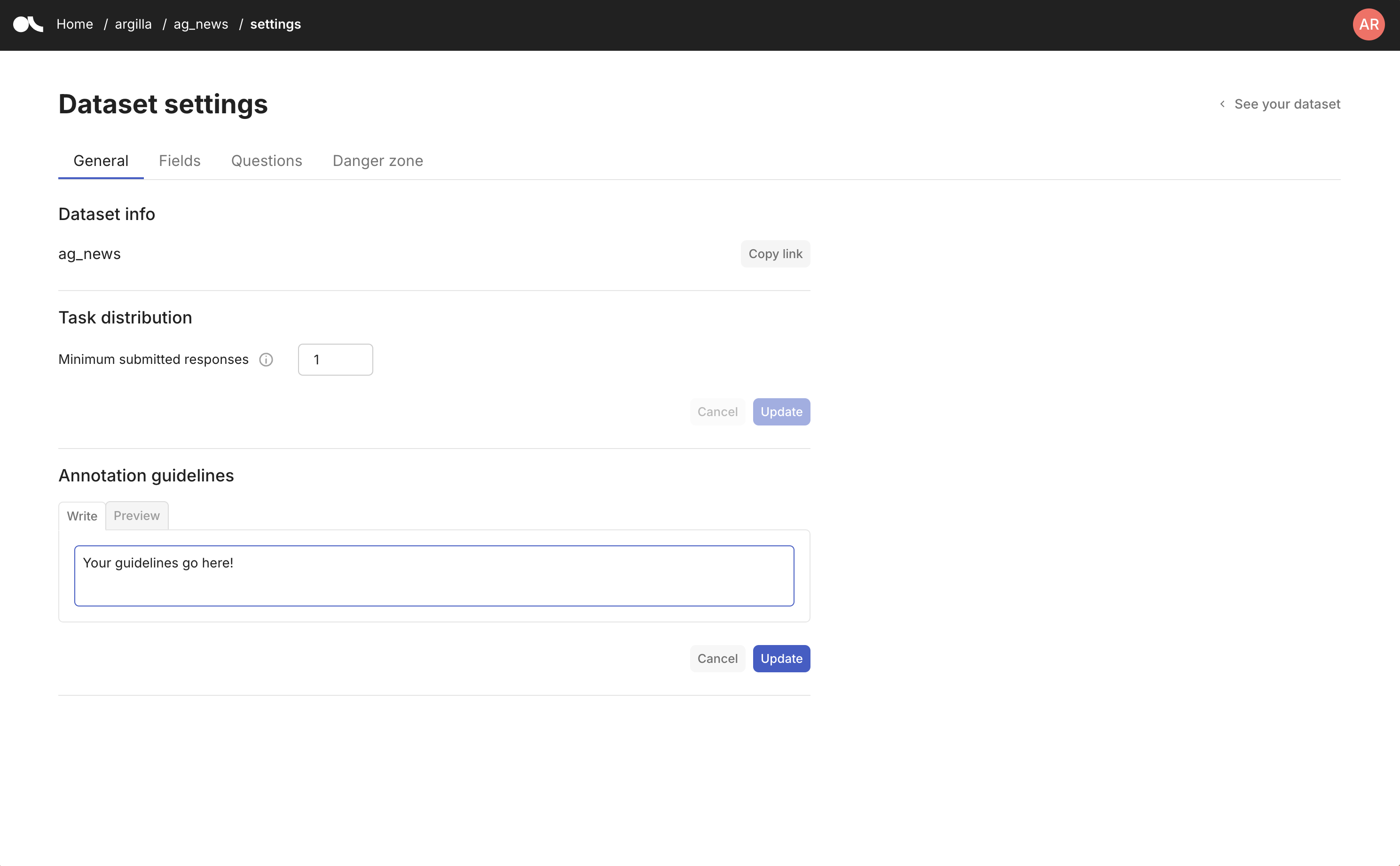Select the General tab

pos(101,161)
